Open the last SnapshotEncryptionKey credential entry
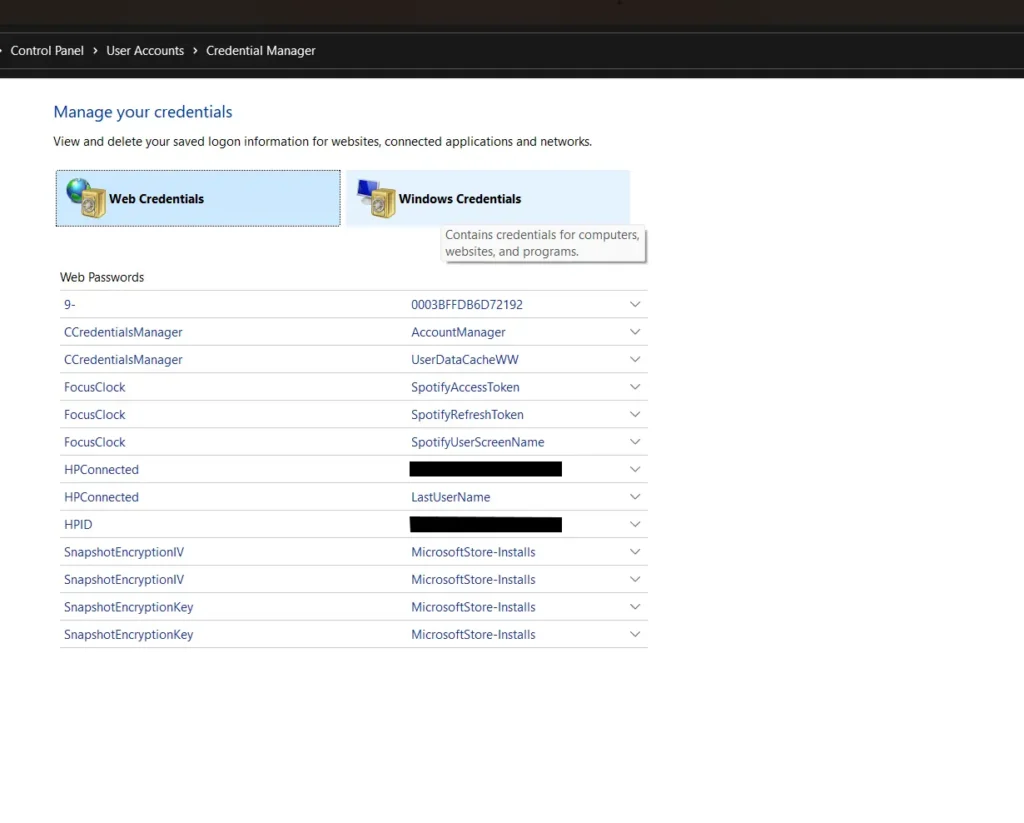Viewport: 1024px width, 823px height. [x=128, y=635]
